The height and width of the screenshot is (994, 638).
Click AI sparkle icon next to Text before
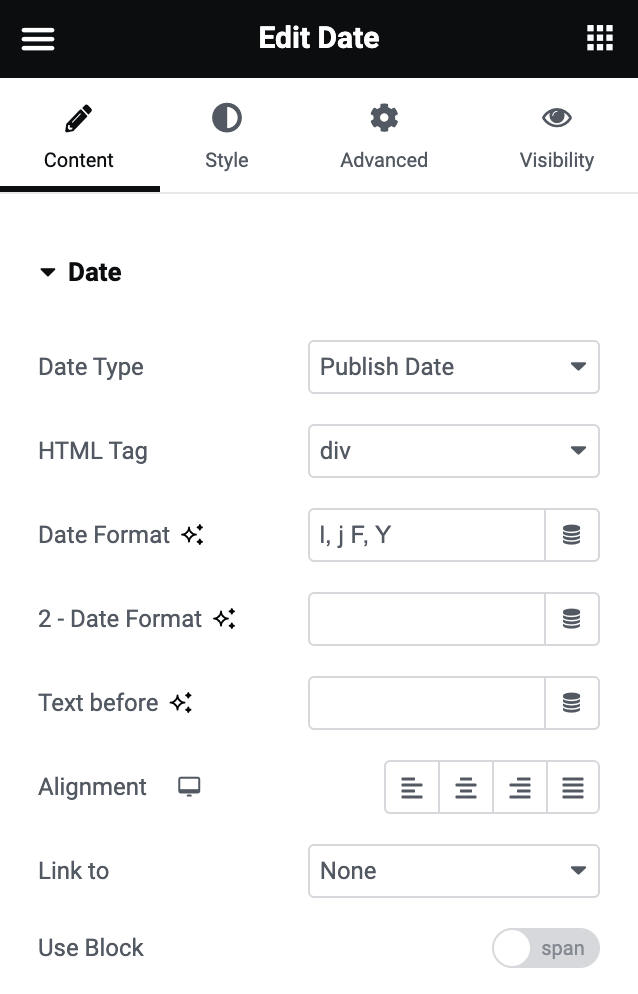click(181, 702)
